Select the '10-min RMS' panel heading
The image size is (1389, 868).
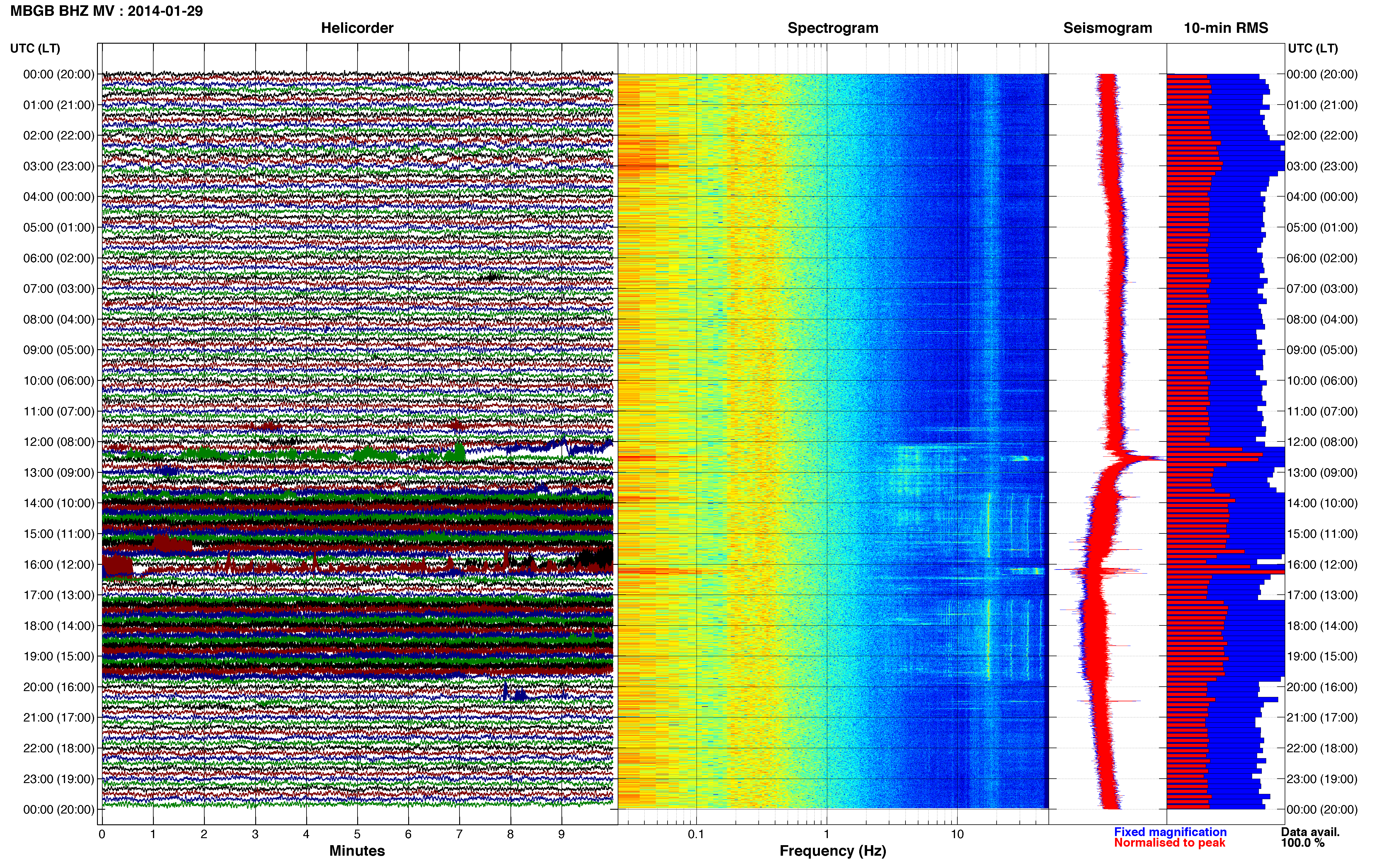(x=1225, y=28)
